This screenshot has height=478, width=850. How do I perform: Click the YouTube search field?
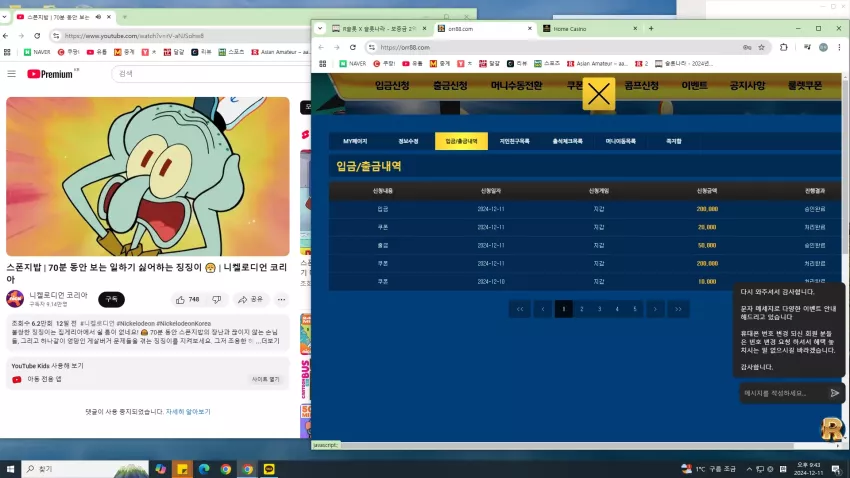pos(211,74)
